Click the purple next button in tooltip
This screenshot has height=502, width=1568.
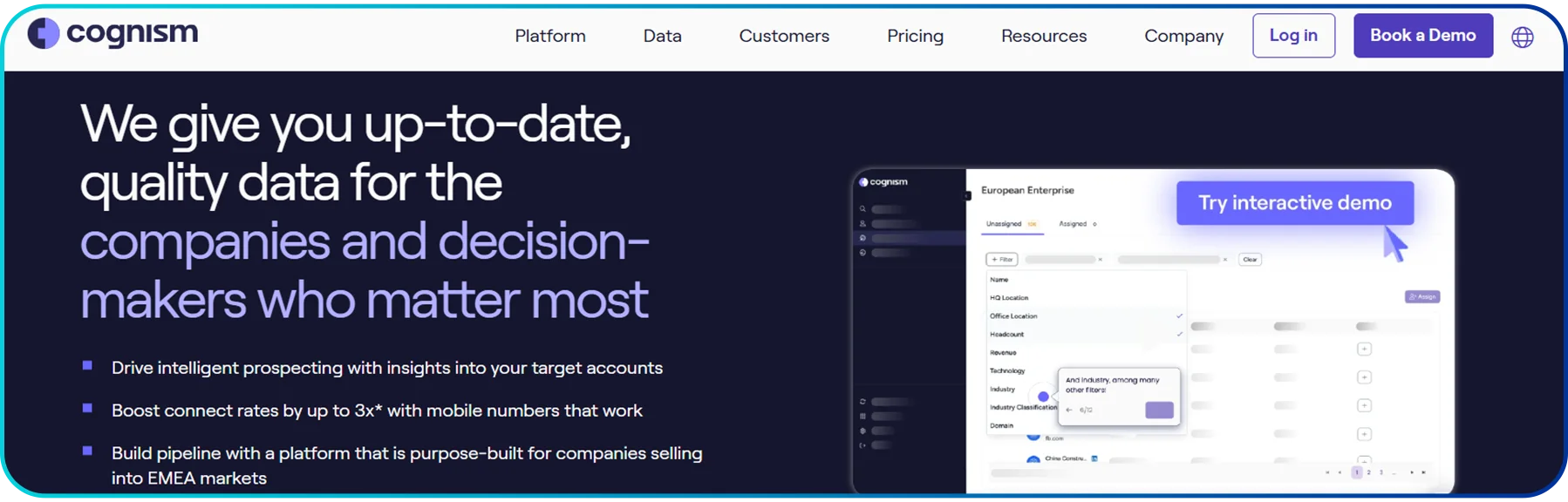(1159, 410)
